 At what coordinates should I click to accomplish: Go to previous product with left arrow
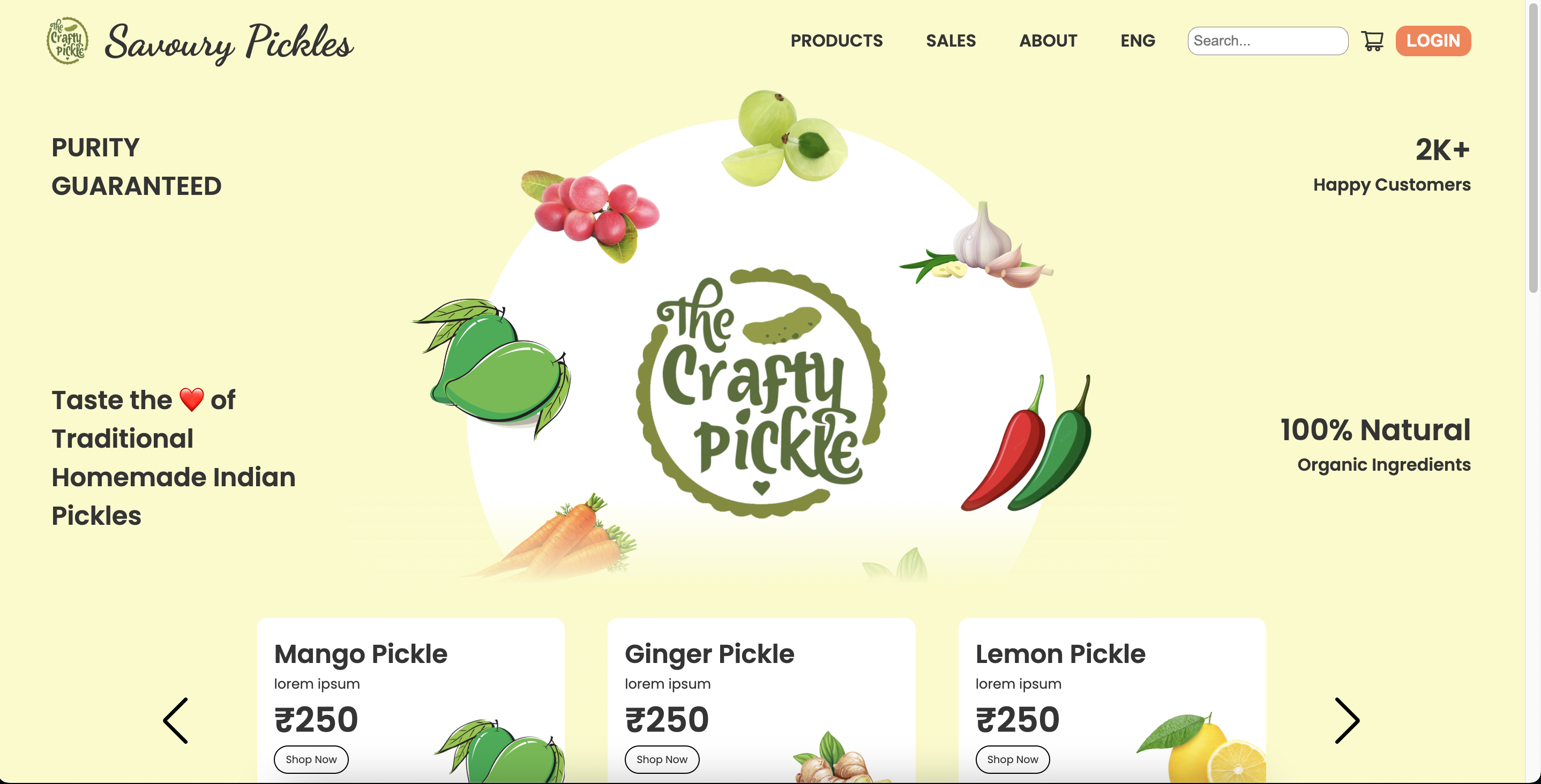(x=175, y=720)
